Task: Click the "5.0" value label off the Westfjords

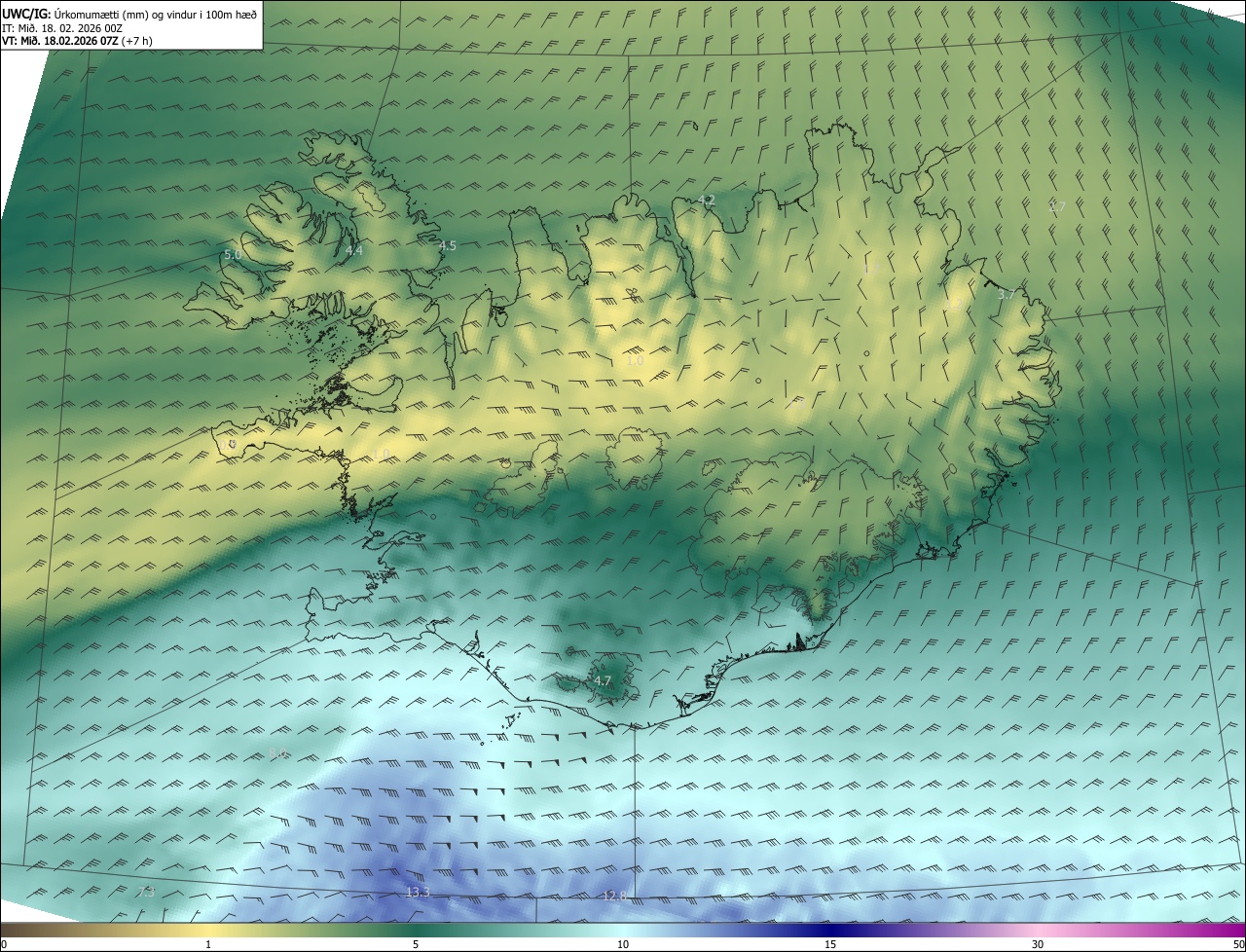Action: point(233,255)
